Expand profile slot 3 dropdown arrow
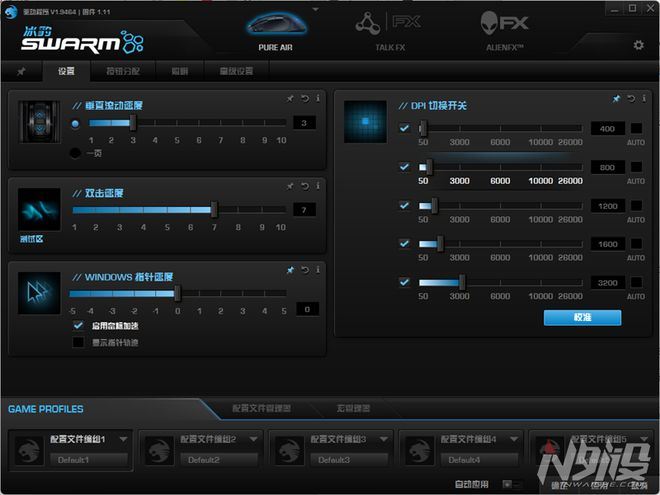Image resolution: width=660 pixels, height=495 pixels. 383,439
